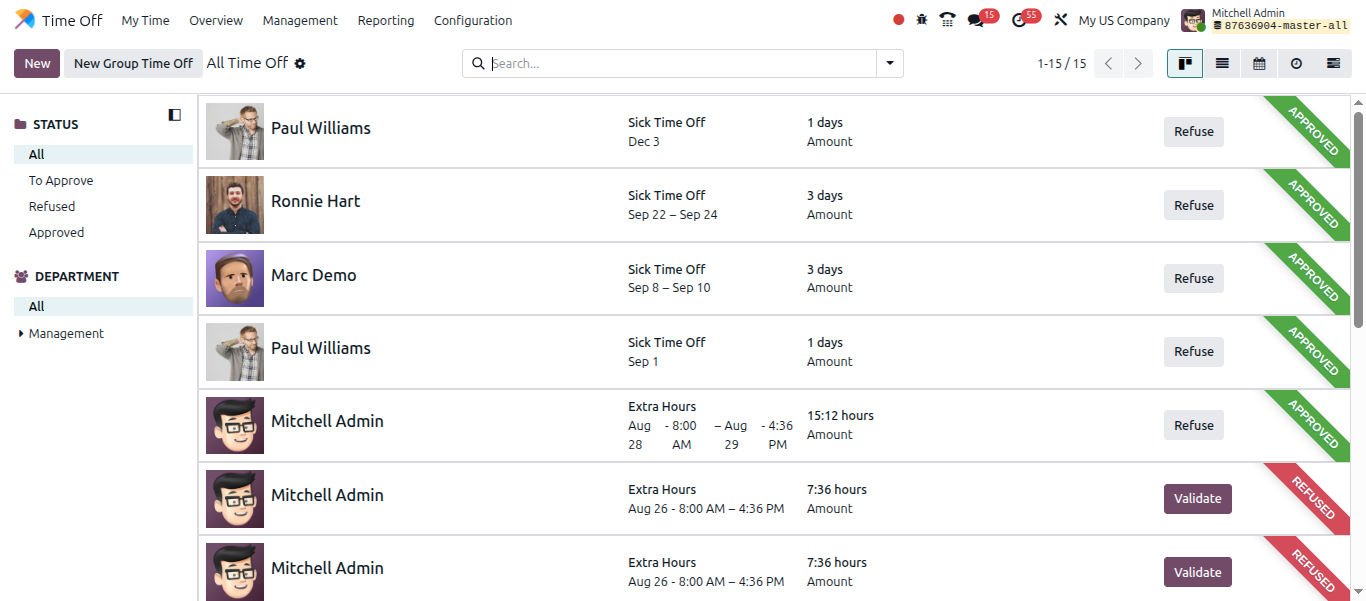Image resolution: width=1366 pixels, height=601 pixels.
Task: Open the gear settings next to All Time Off
Action: [x=300, y=63]
